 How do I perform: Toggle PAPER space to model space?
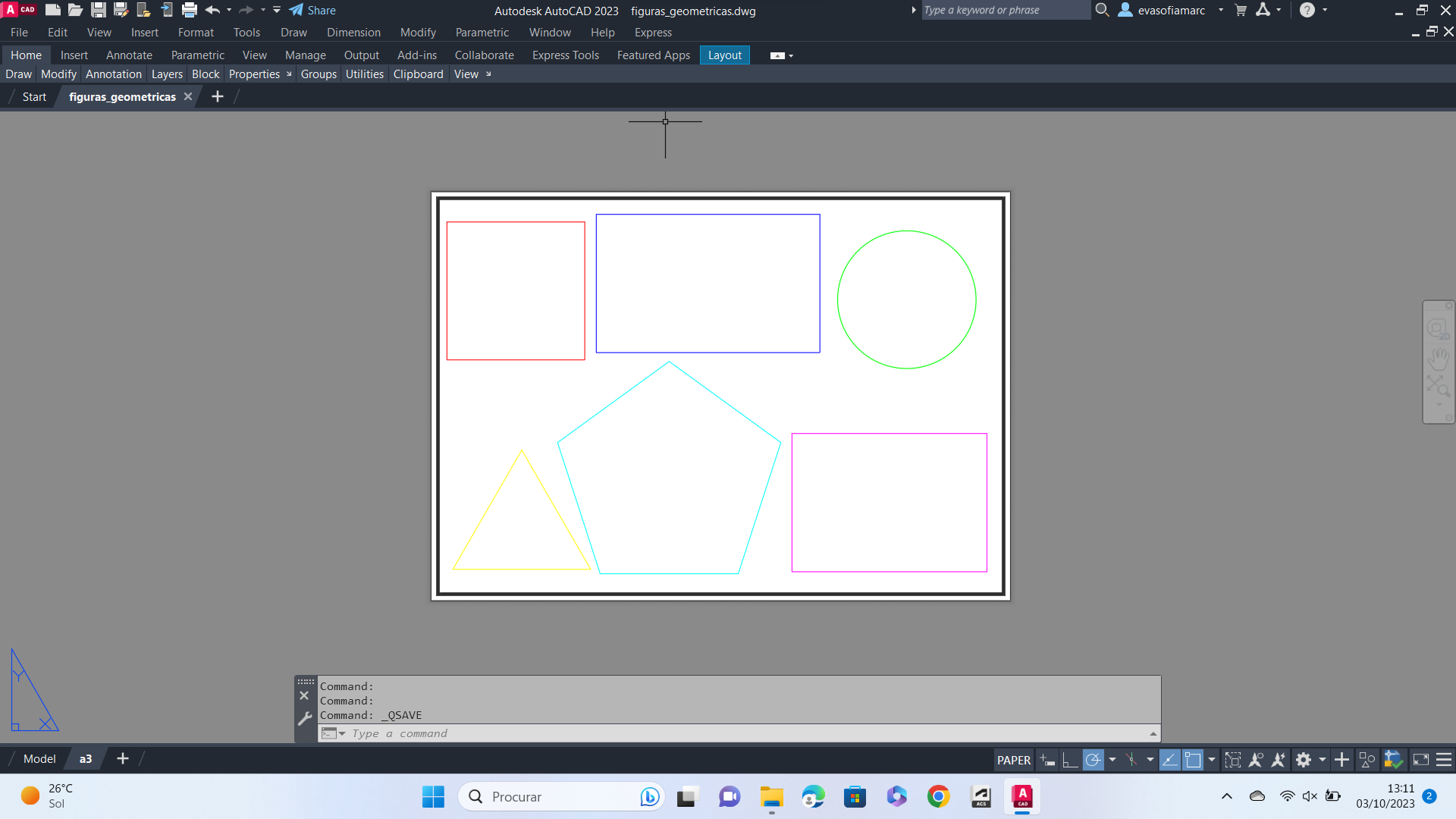click(1014, 760)
